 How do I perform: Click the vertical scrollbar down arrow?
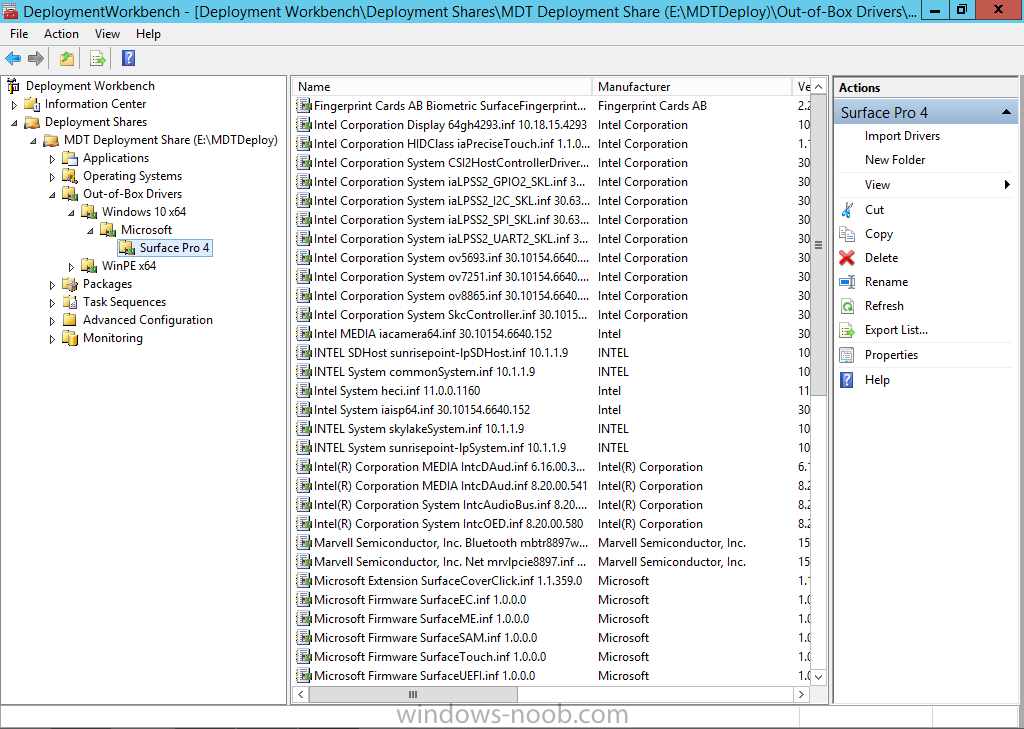tap(819, 677)
